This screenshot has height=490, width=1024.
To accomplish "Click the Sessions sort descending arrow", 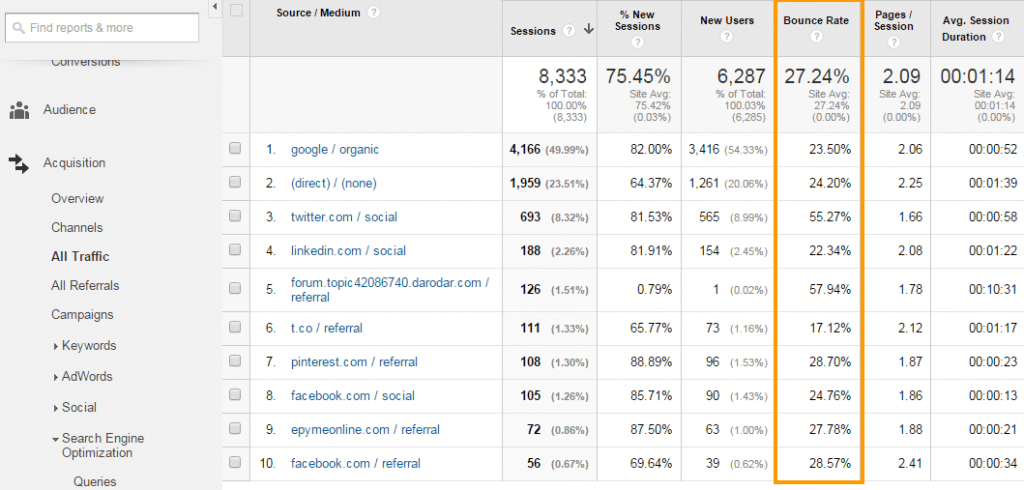I will (x=588, y=29).
